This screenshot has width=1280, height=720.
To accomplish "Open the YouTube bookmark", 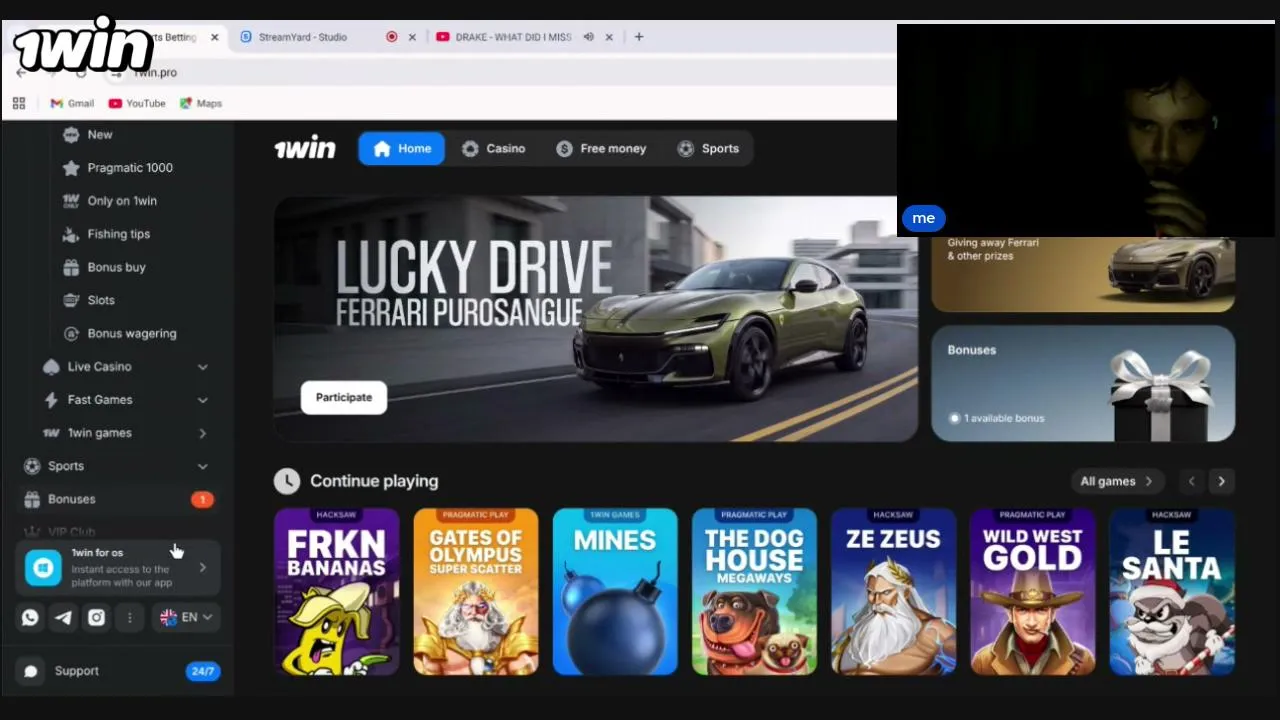I will click(x=137, y=103).
